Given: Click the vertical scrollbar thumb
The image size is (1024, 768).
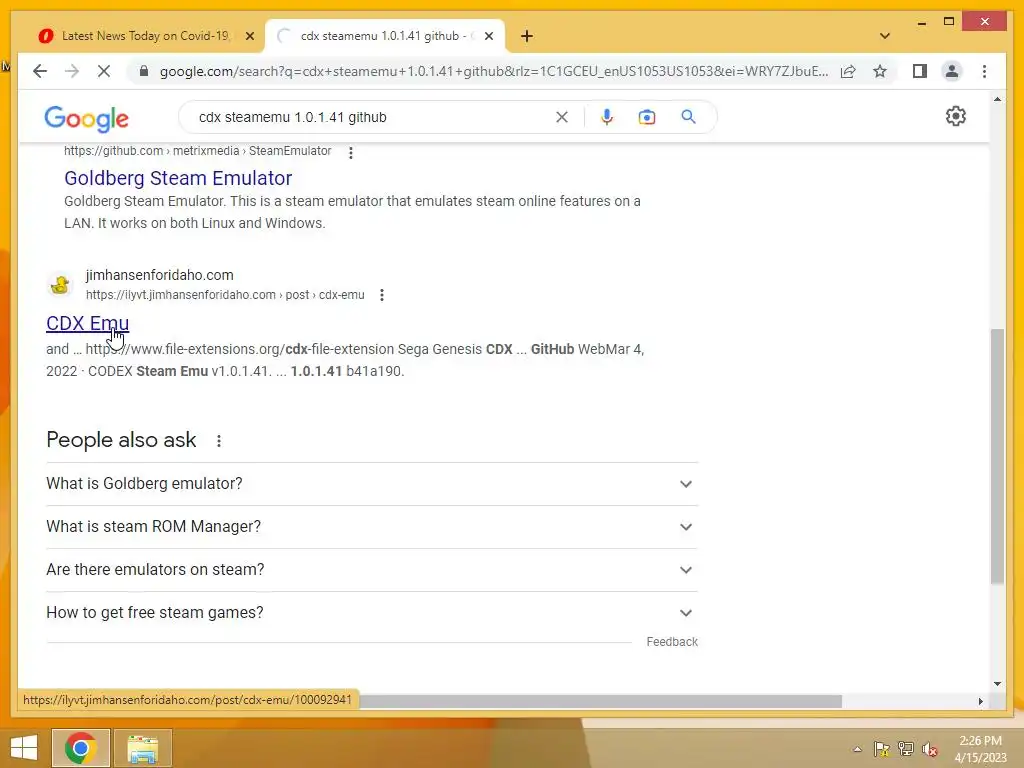Looking at the screenshot, I should 997,456.
